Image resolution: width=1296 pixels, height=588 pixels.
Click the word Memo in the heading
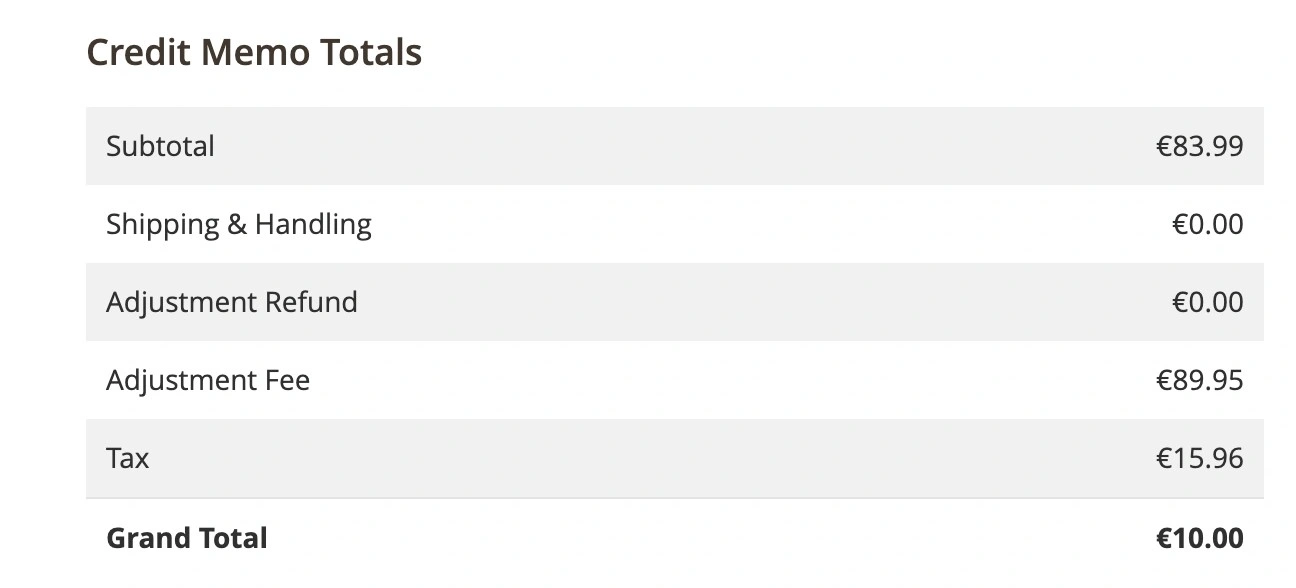point(254,52)
